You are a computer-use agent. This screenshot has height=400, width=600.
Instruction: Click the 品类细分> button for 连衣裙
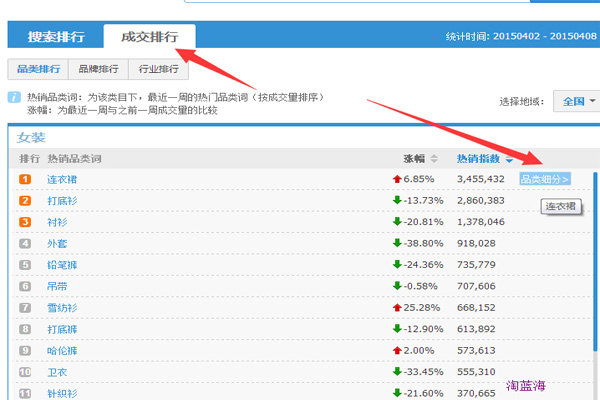click(x=545, y=179)
